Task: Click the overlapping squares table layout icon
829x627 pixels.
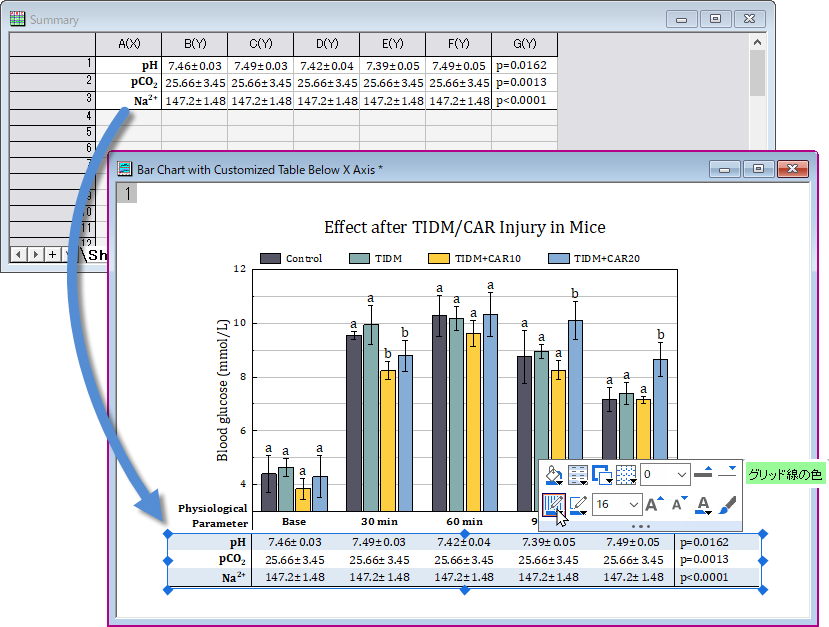Action: 602,475
